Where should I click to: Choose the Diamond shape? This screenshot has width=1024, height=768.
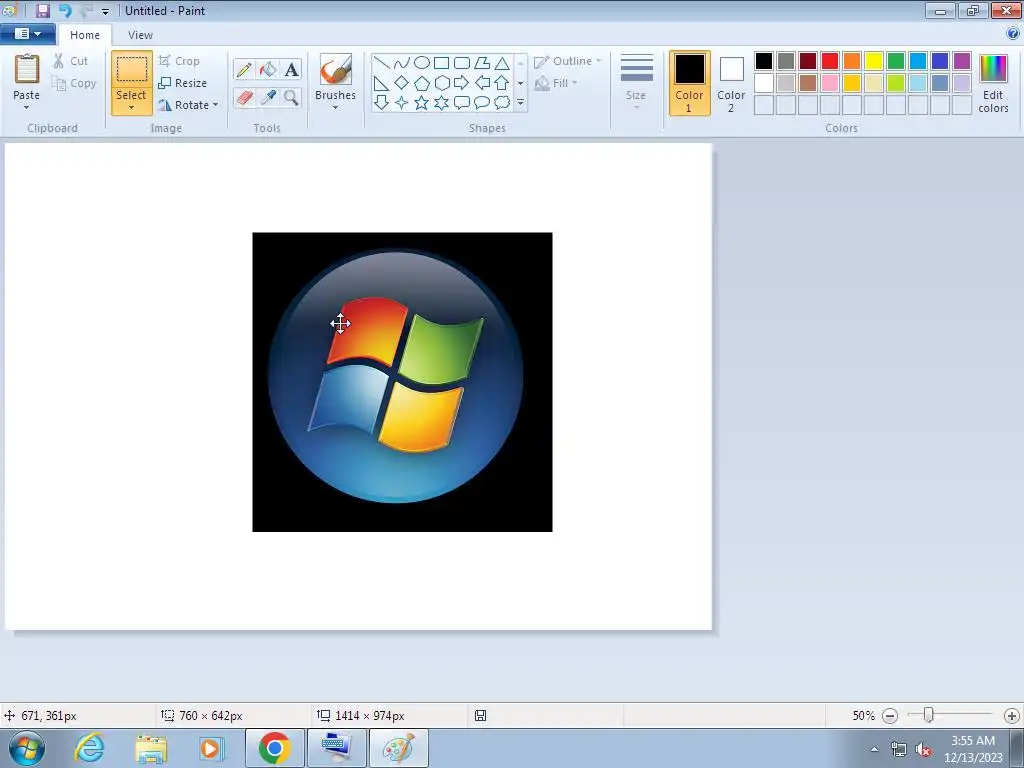[402, 83]
